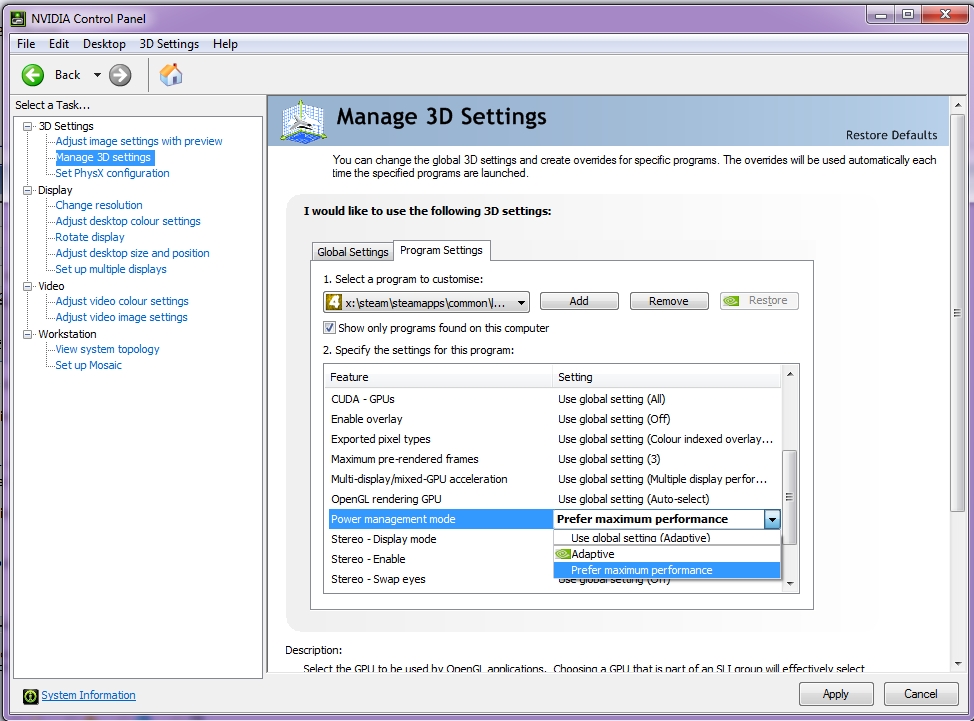Select Manage 3D settings tree item

104,157
